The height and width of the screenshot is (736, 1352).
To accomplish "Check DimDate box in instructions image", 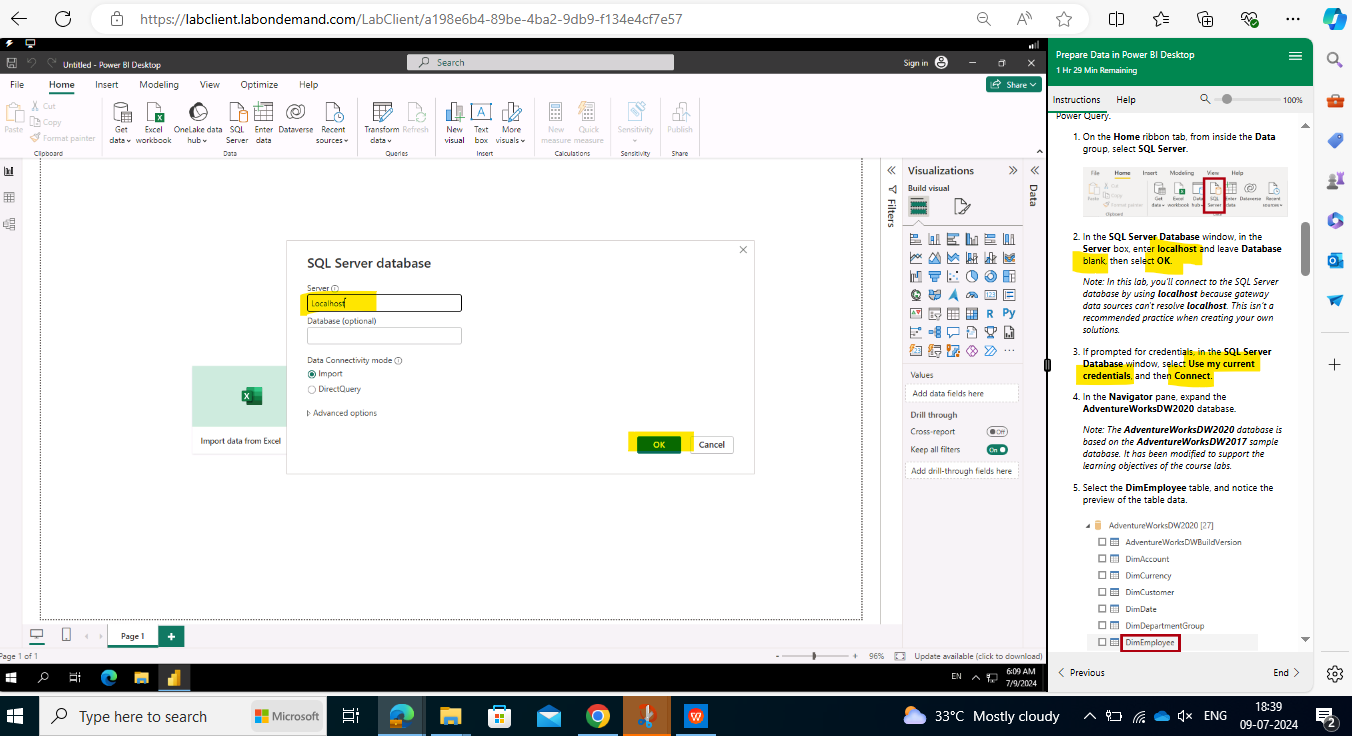I will (x=1102, y=609).
